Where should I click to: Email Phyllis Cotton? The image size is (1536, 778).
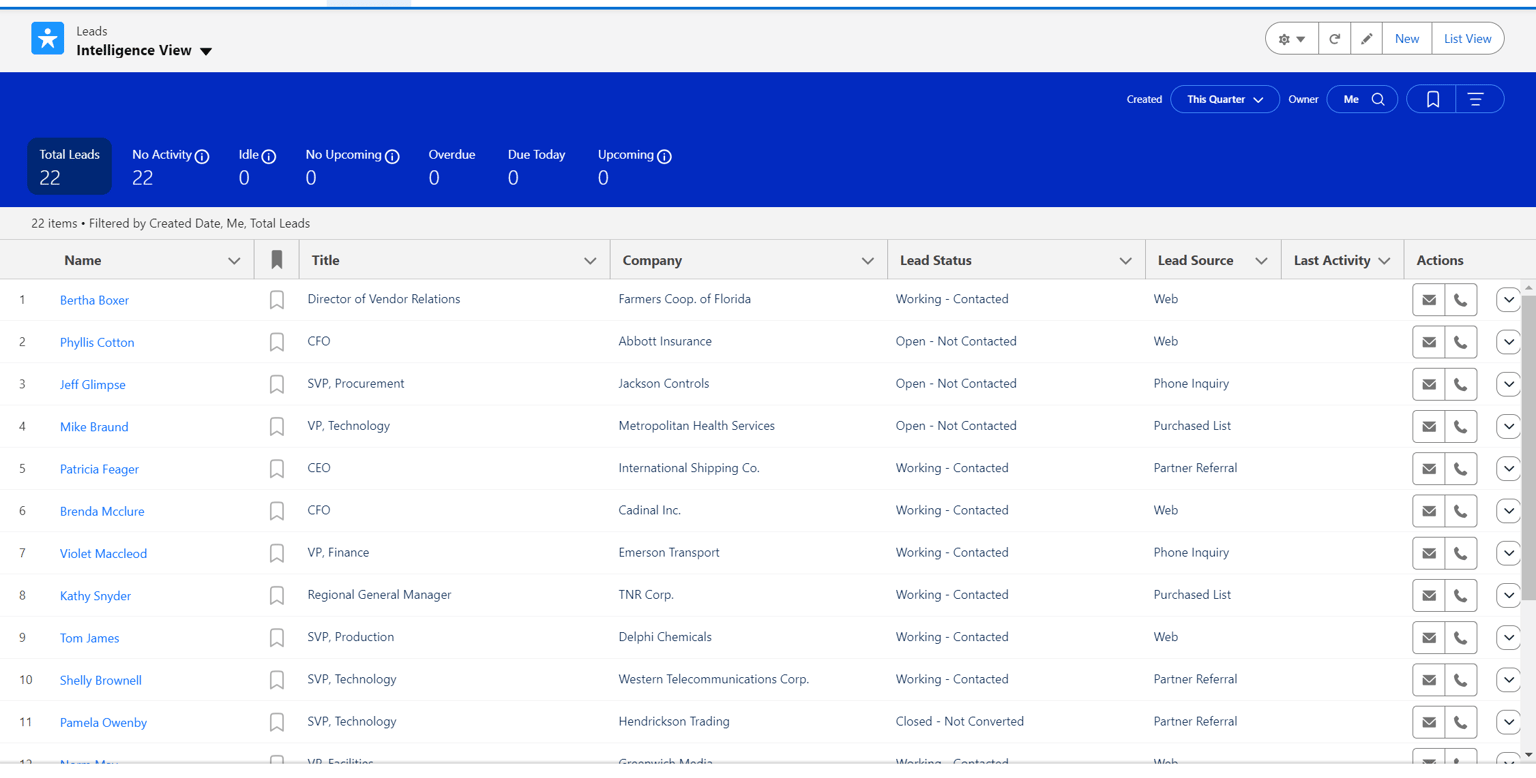pos(1429,342)
